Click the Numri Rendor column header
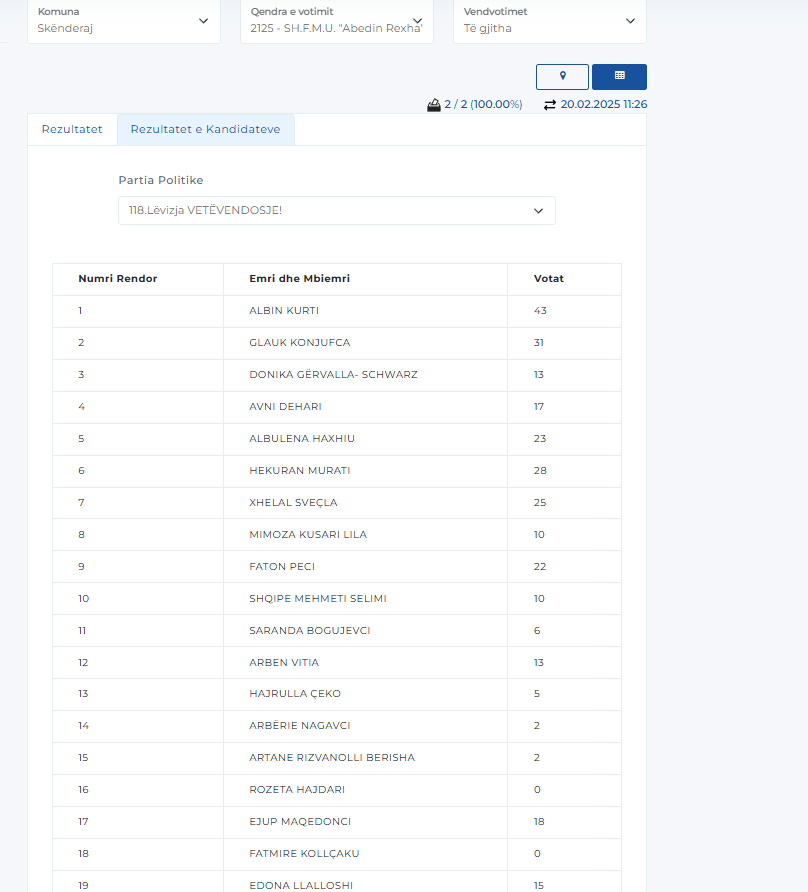The image size is (808, 892). [x=118, y=279]
